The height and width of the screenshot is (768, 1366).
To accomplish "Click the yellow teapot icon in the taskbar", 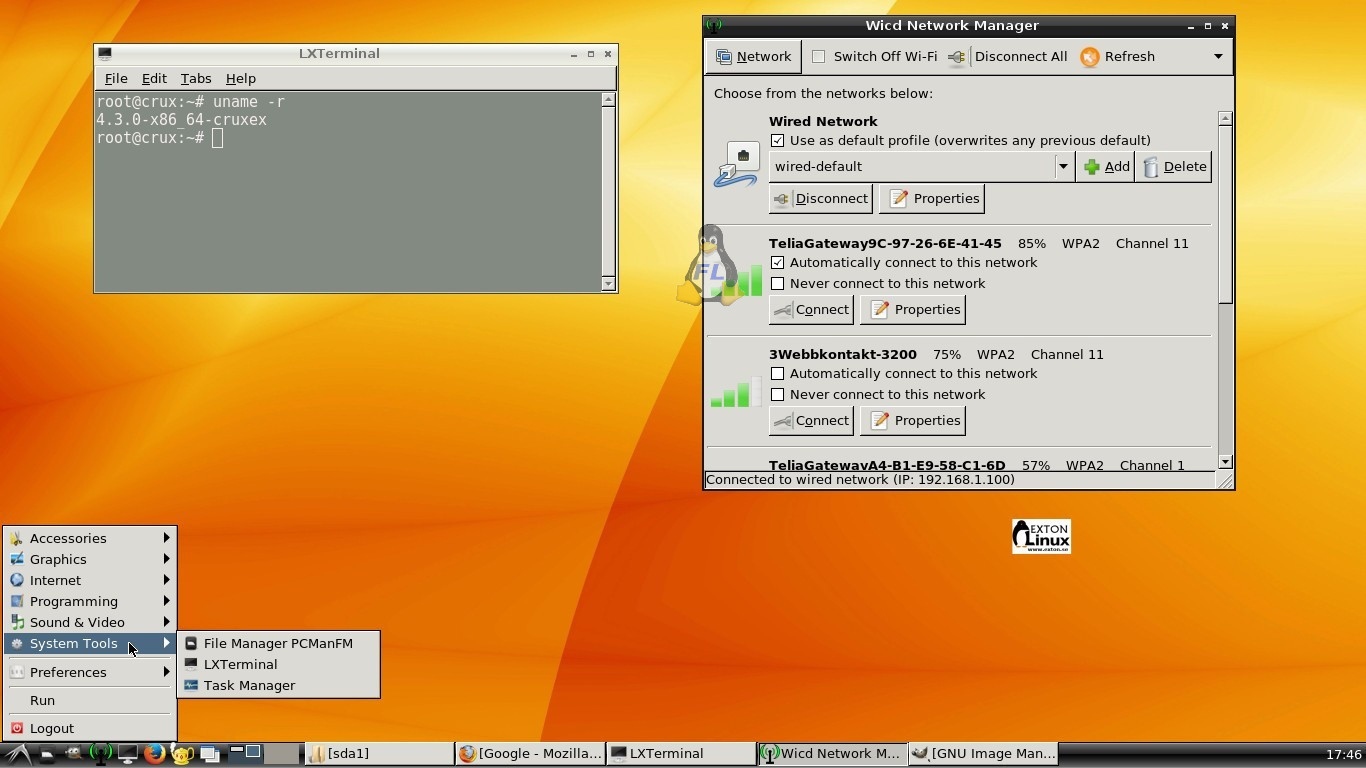I will click(181, 754).
